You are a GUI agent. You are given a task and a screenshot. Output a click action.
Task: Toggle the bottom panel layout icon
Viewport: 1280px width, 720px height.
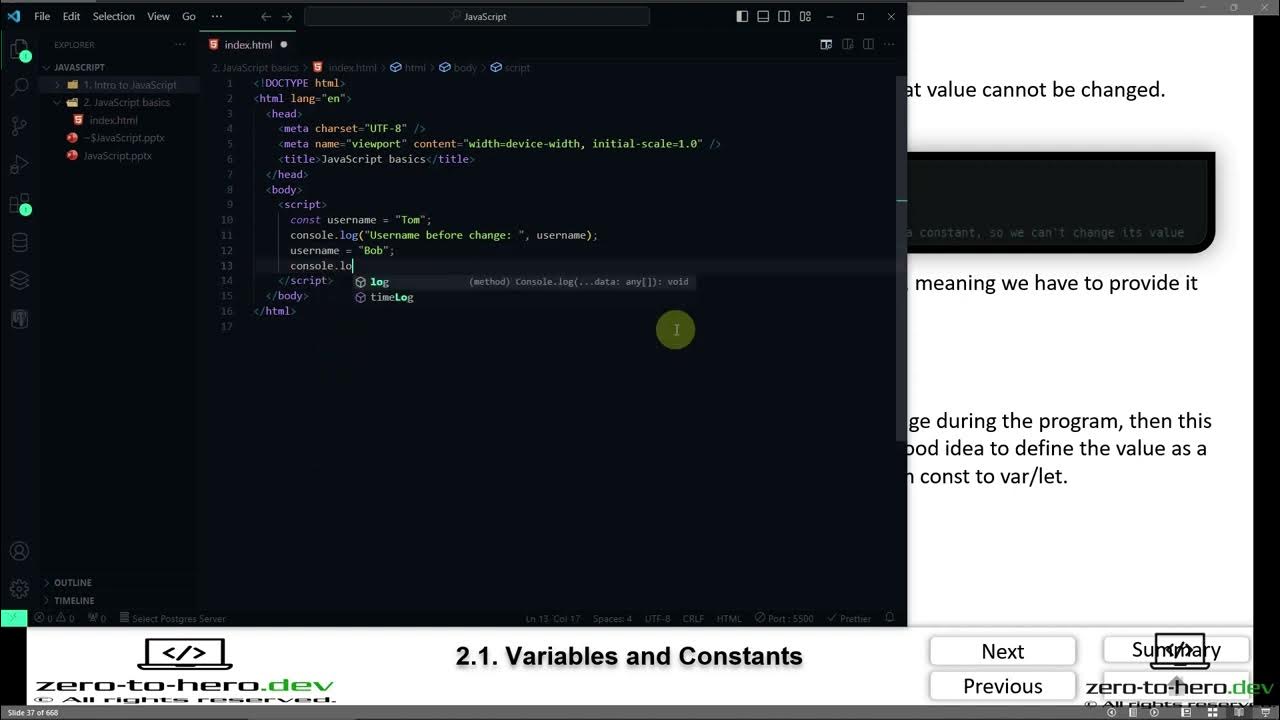point(763,16)
